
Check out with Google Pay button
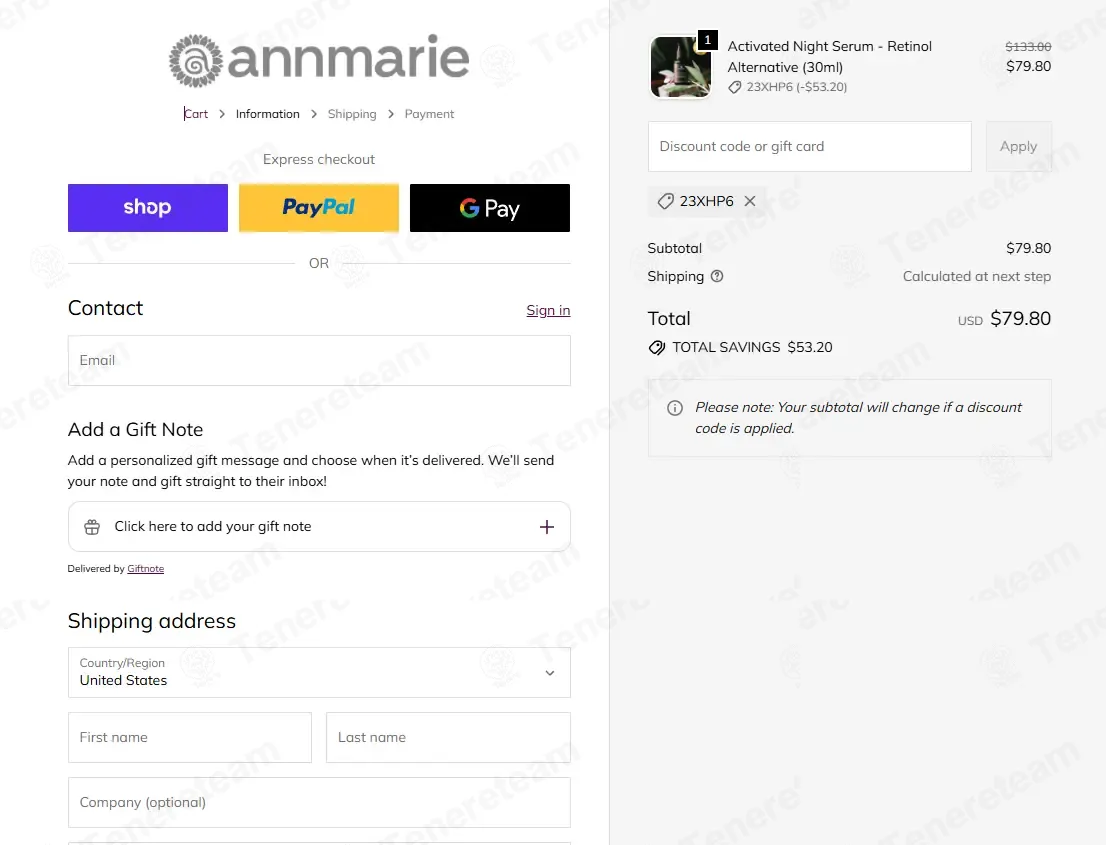click(490, 208)
